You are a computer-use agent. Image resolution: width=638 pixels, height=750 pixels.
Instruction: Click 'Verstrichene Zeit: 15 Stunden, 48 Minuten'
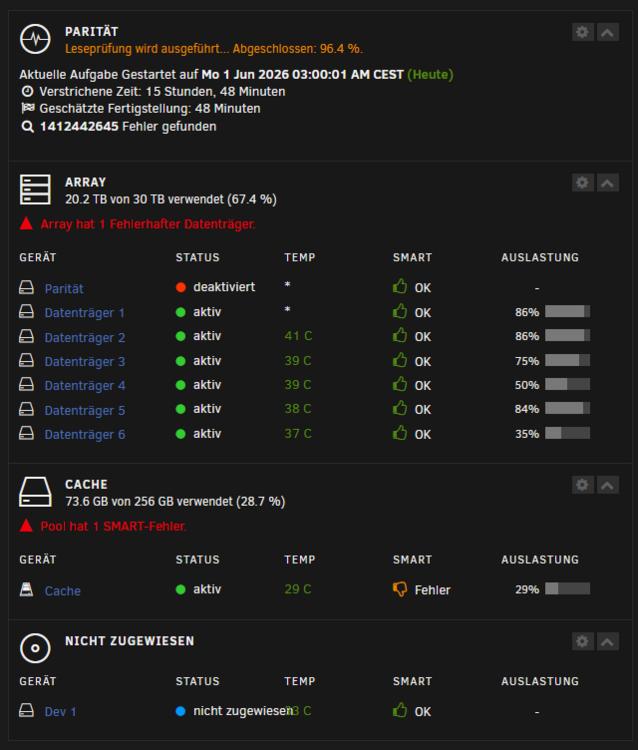click(x=162, y=92)
